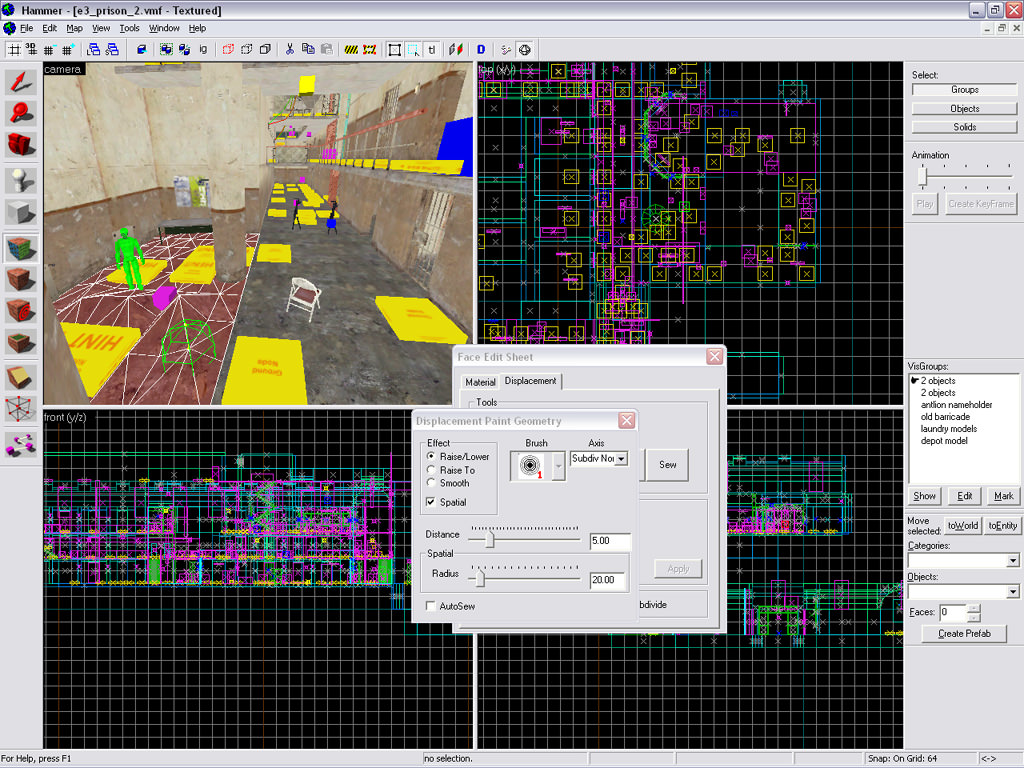
Task: Click the Cut scissors icon in toolbar
Action: pyautogui.click(x=290, y=48)
